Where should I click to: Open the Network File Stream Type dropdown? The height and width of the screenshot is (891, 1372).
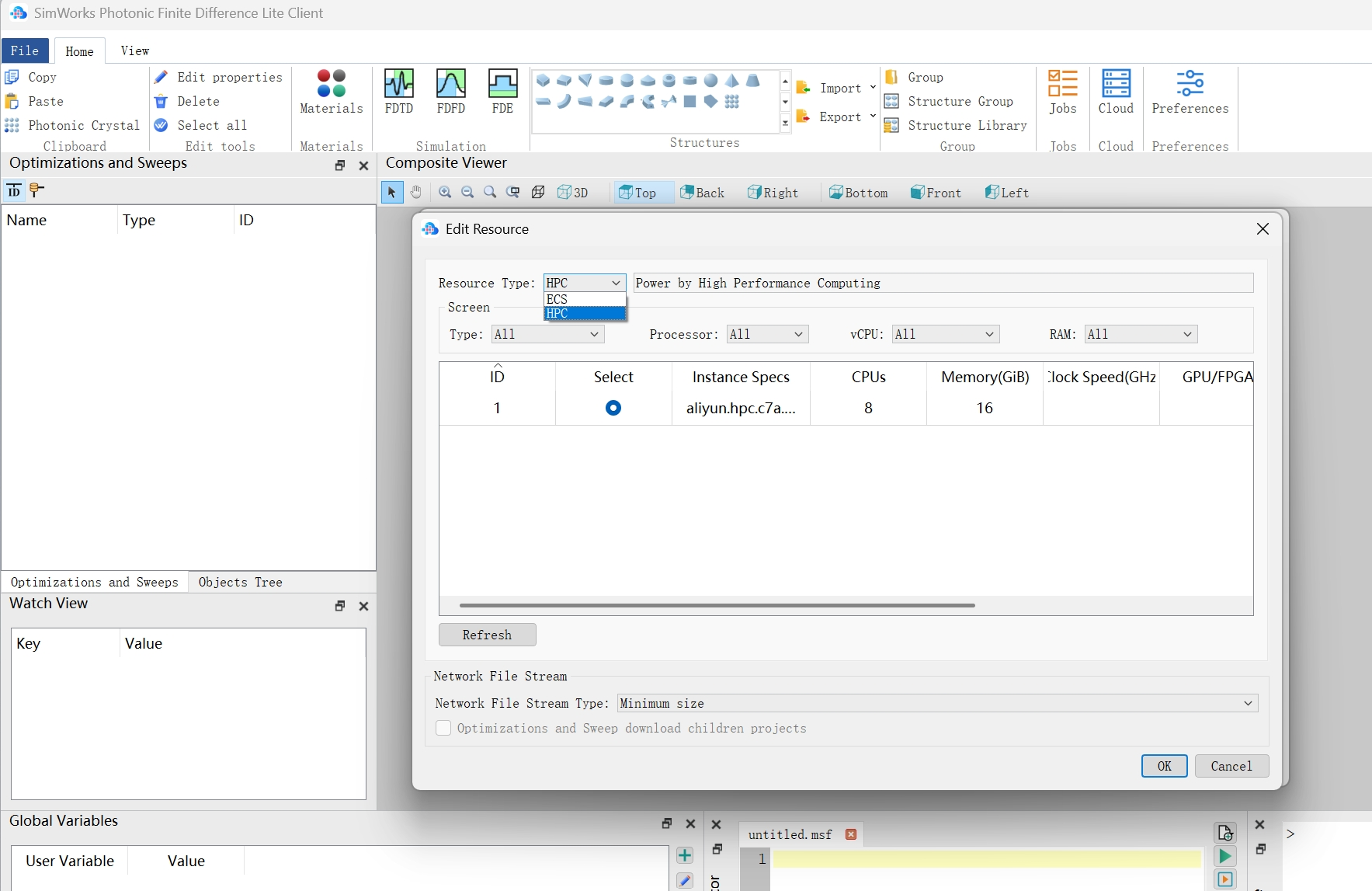(937, 703)
